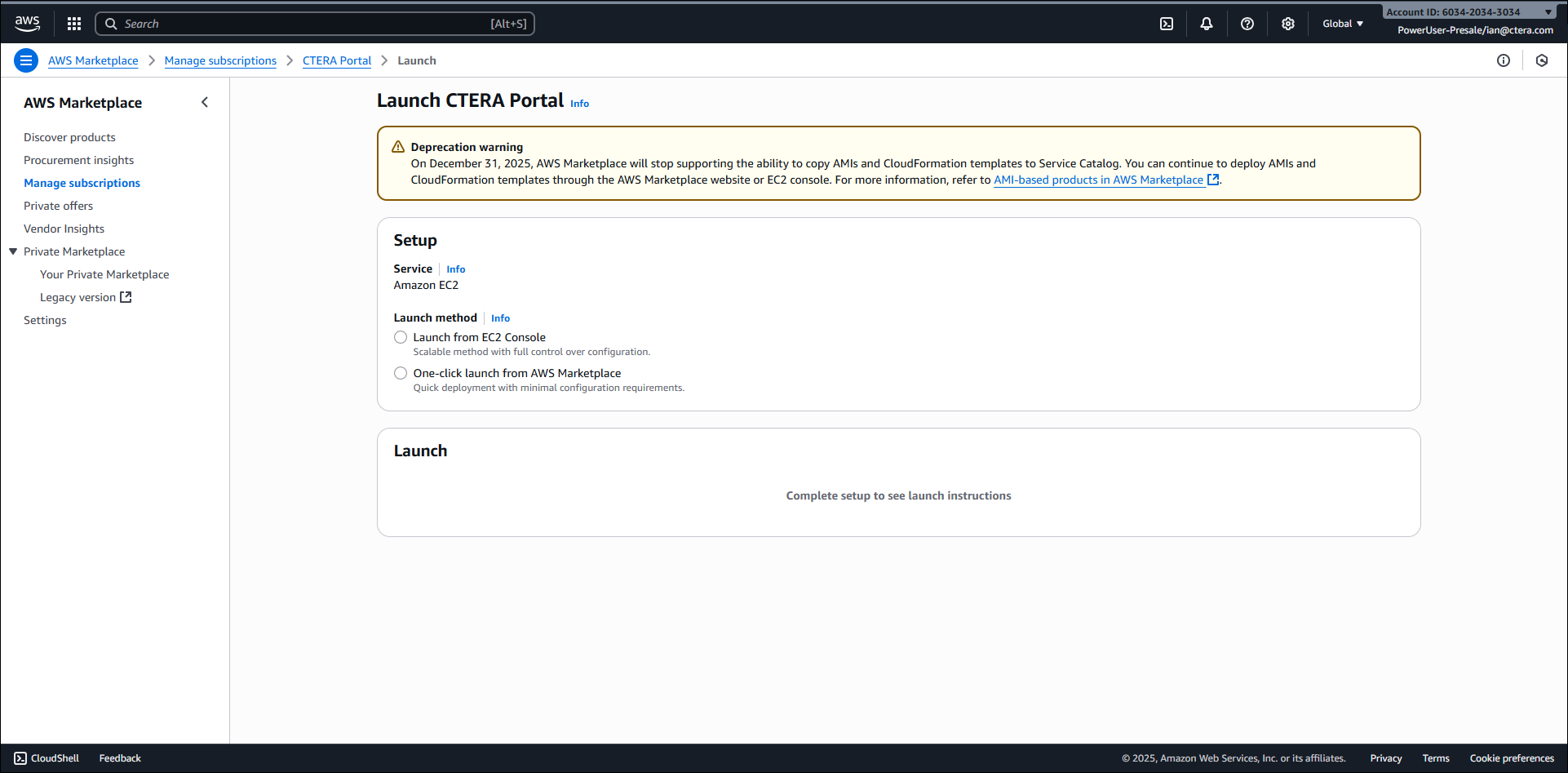
Task: Click the AWS logo home icon
Action: coord(27,24)
